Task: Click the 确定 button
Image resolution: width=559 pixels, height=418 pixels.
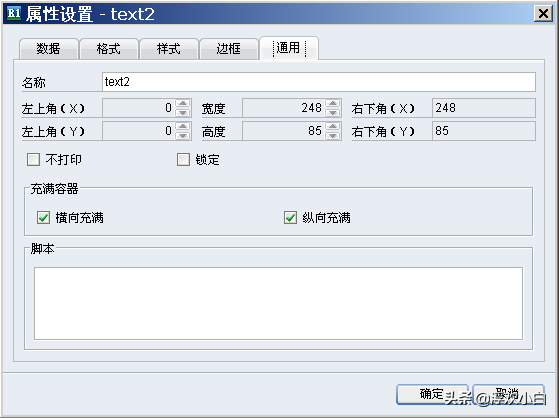Action: coord(432,394)
